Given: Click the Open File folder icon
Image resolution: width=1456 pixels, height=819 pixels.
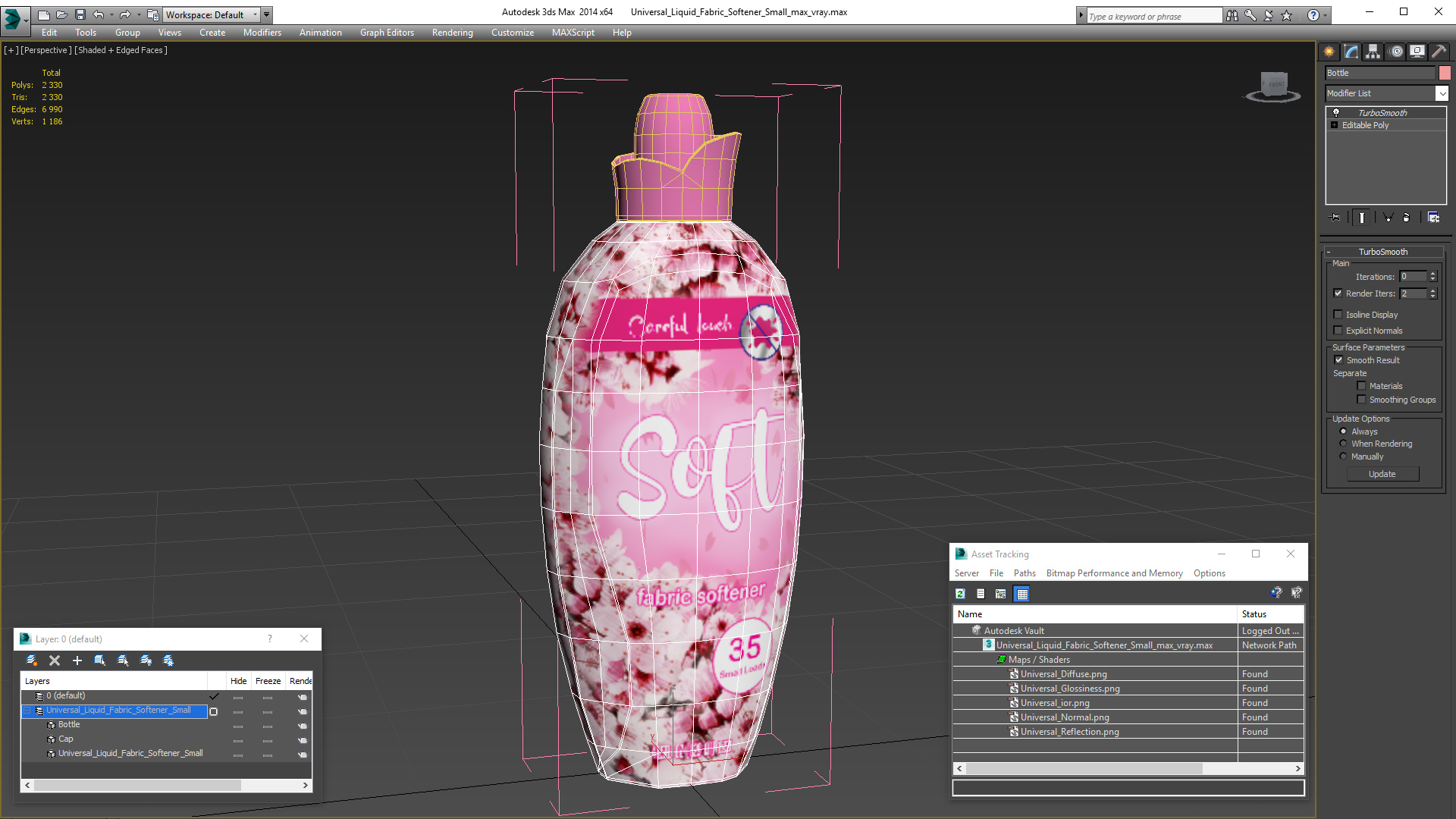Looking at the screenshot, I should tap(61, 14).
